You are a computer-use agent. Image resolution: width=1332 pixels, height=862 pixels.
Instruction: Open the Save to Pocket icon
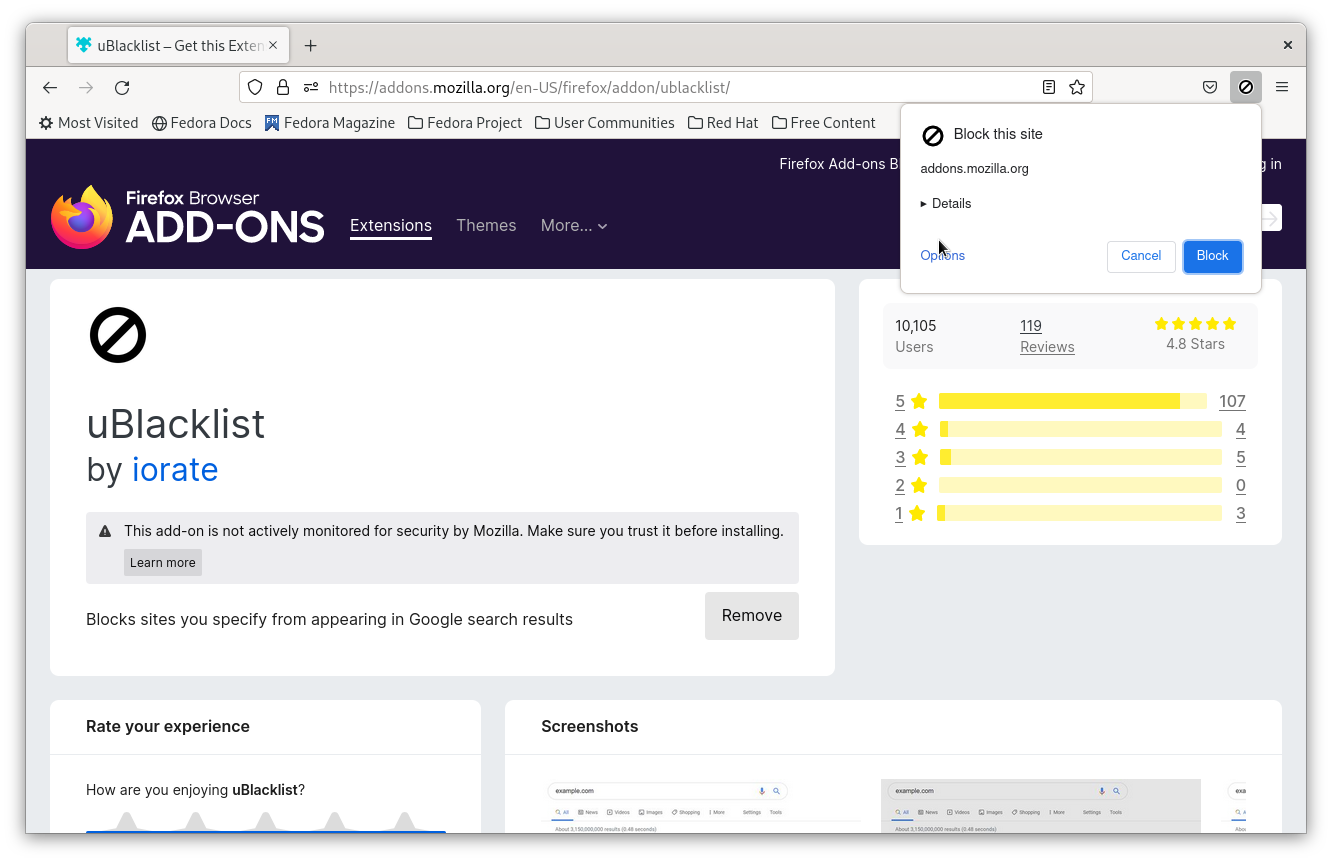[1210, 87]
